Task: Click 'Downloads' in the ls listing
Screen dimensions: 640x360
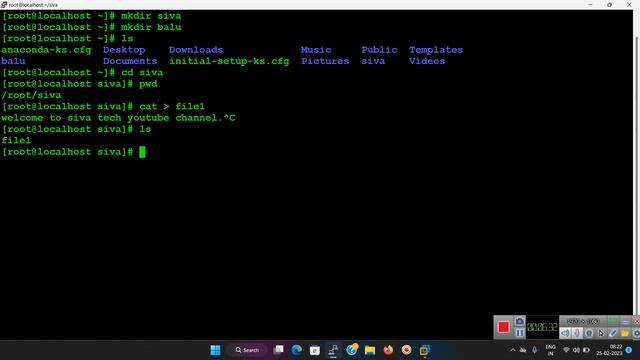Action: click(x=196, y=50)
